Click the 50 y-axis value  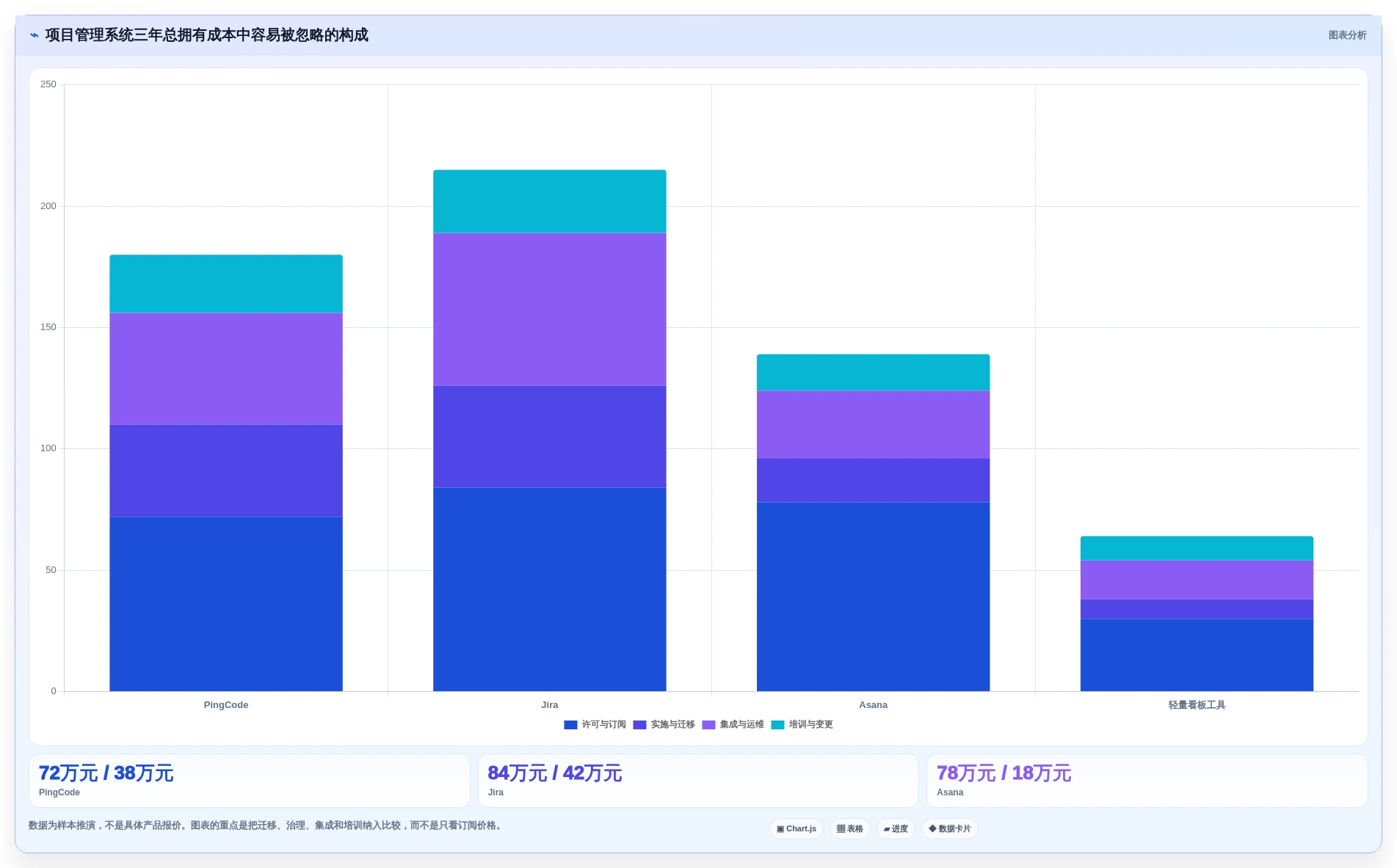[51, 570]
